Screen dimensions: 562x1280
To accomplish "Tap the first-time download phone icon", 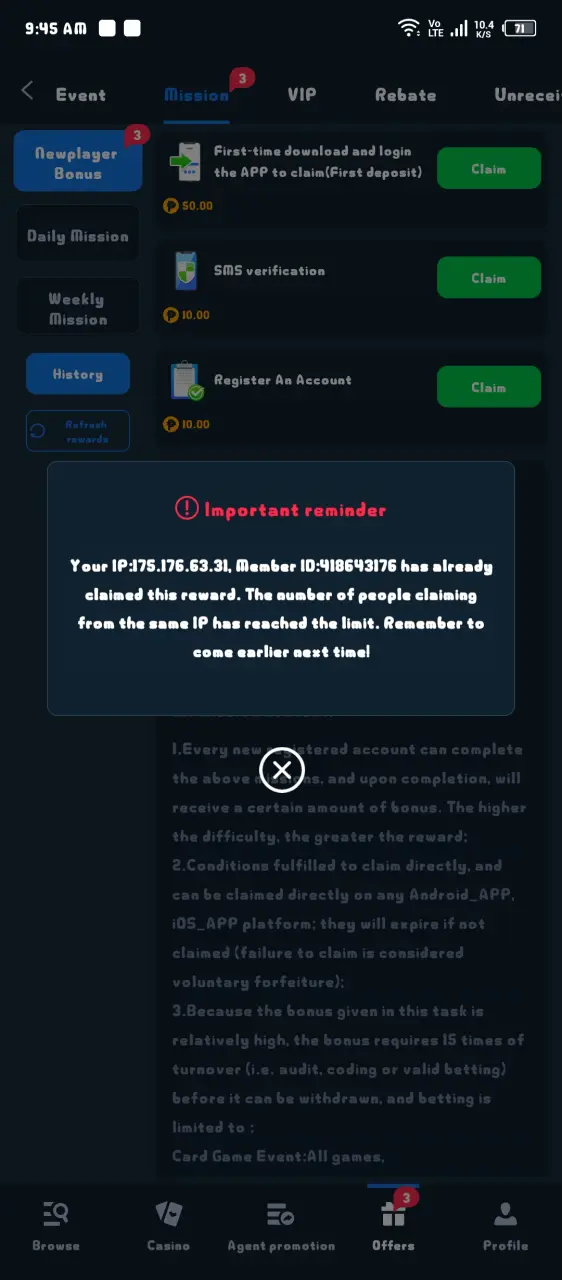I will coord(187,162).
